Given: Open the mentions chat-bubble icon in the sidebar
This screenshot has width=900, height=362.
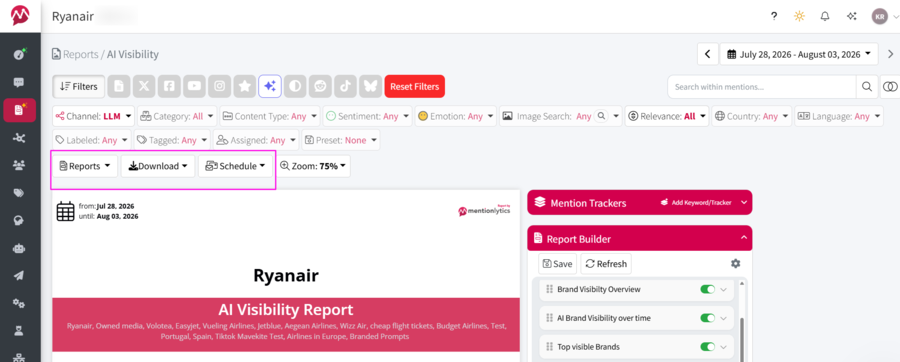Looking at the screenshot, I should pos(20,83).
